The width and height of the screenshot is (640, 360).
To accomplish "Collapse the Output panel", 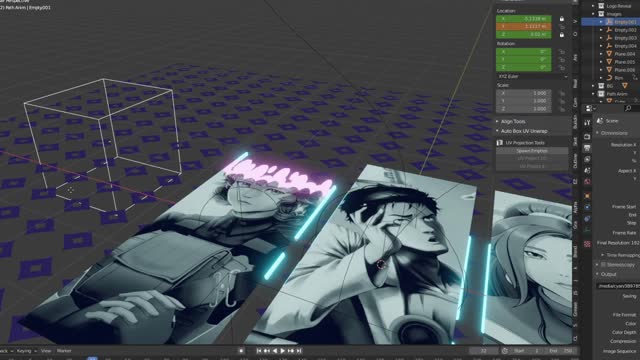I will pyautogui.click(x=598, y=274).
